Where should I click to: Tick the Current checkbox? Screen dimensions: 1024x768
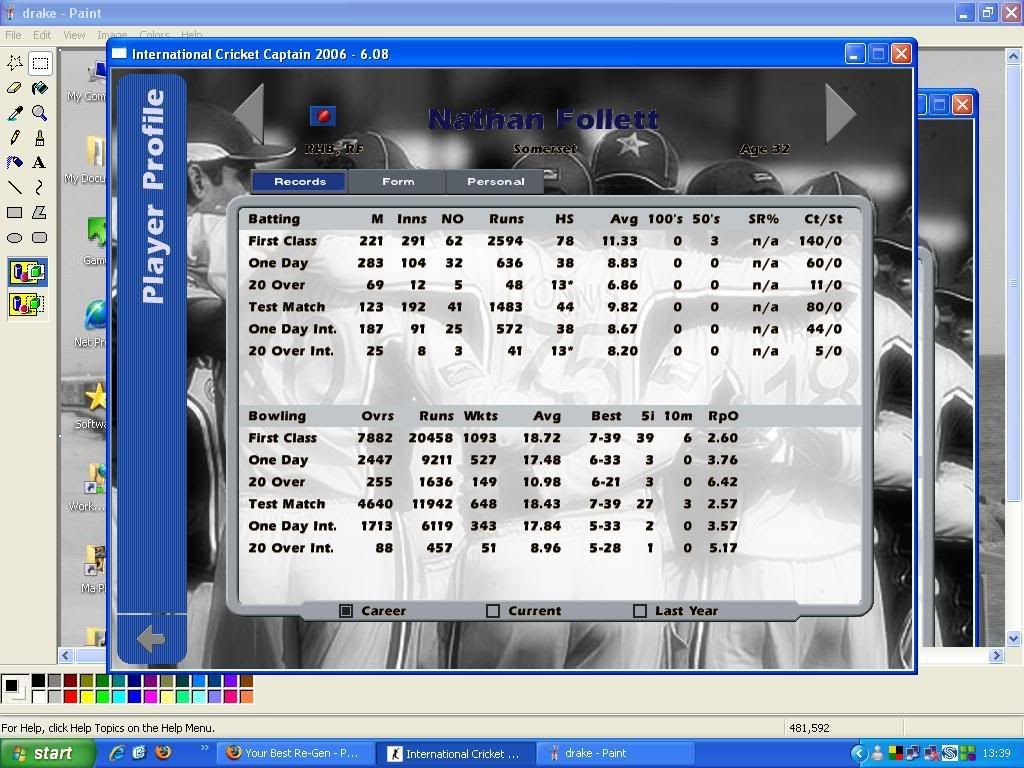(x=493, y=611)
